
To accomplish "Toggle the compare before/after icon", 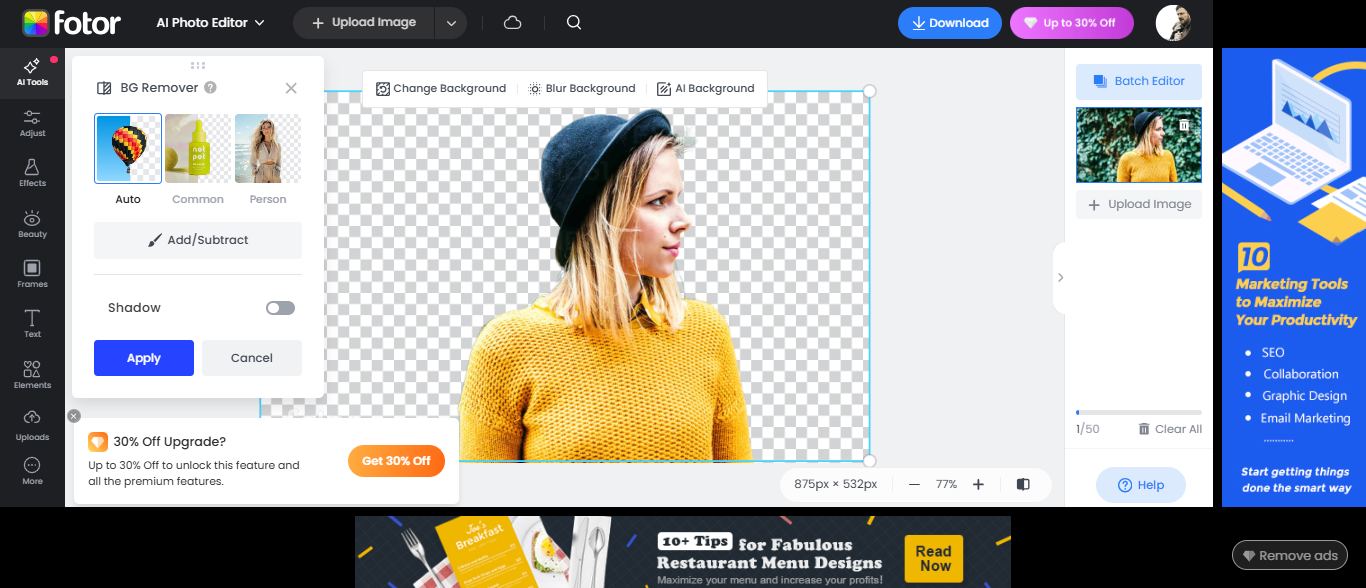I will (x=1023, y=484).
